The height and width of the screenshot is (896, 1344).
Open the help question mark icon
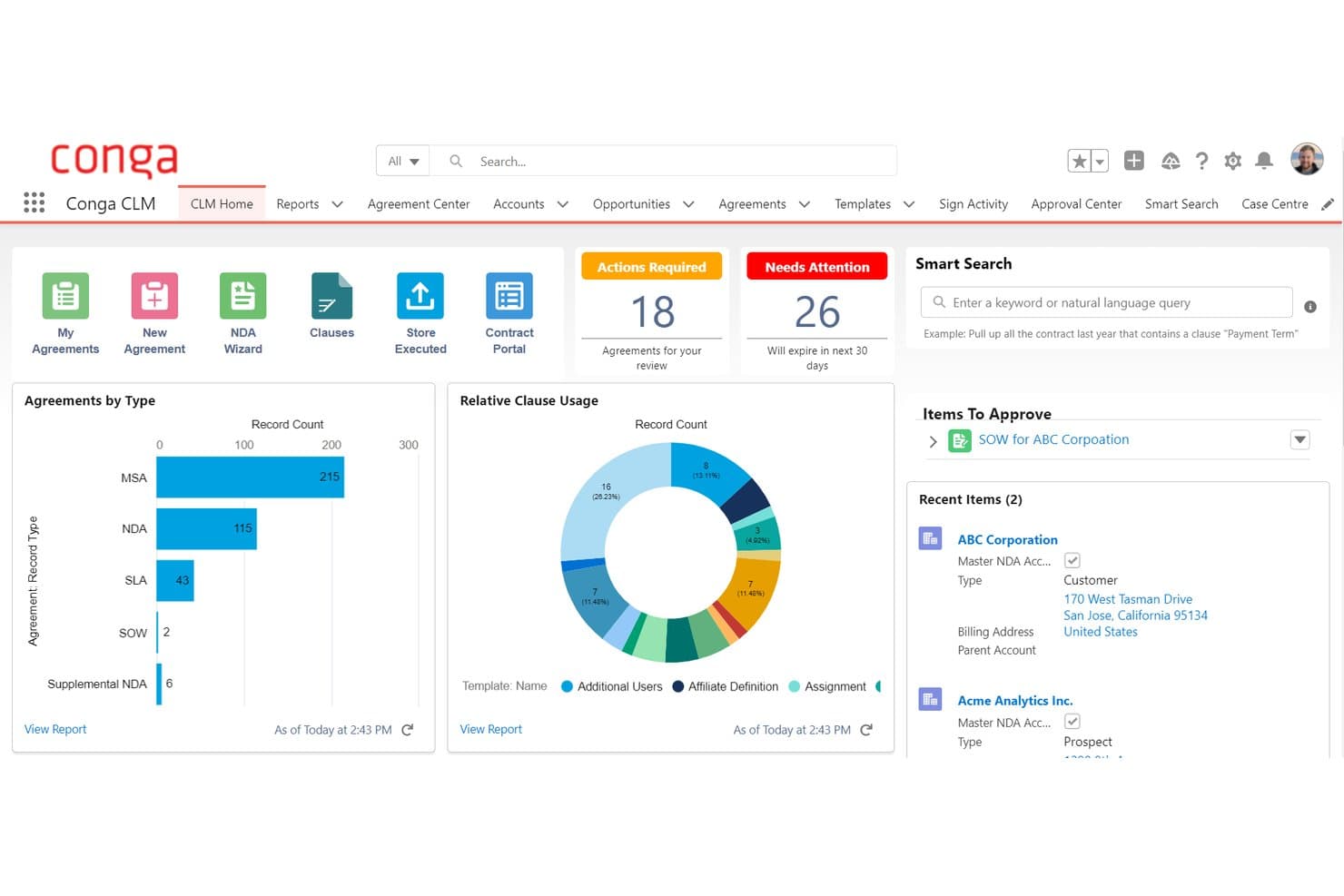tap(1201, 161)
